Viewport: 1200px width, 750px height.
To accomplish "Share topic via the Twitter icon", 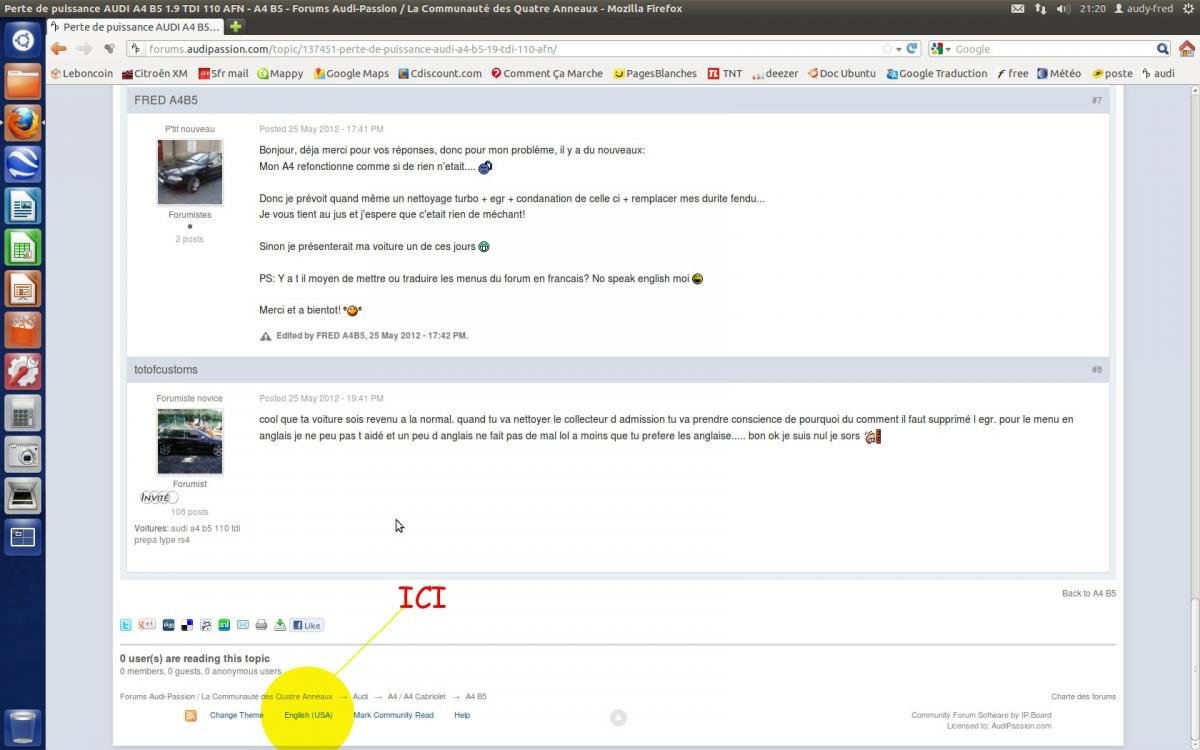I will (126, 625).
